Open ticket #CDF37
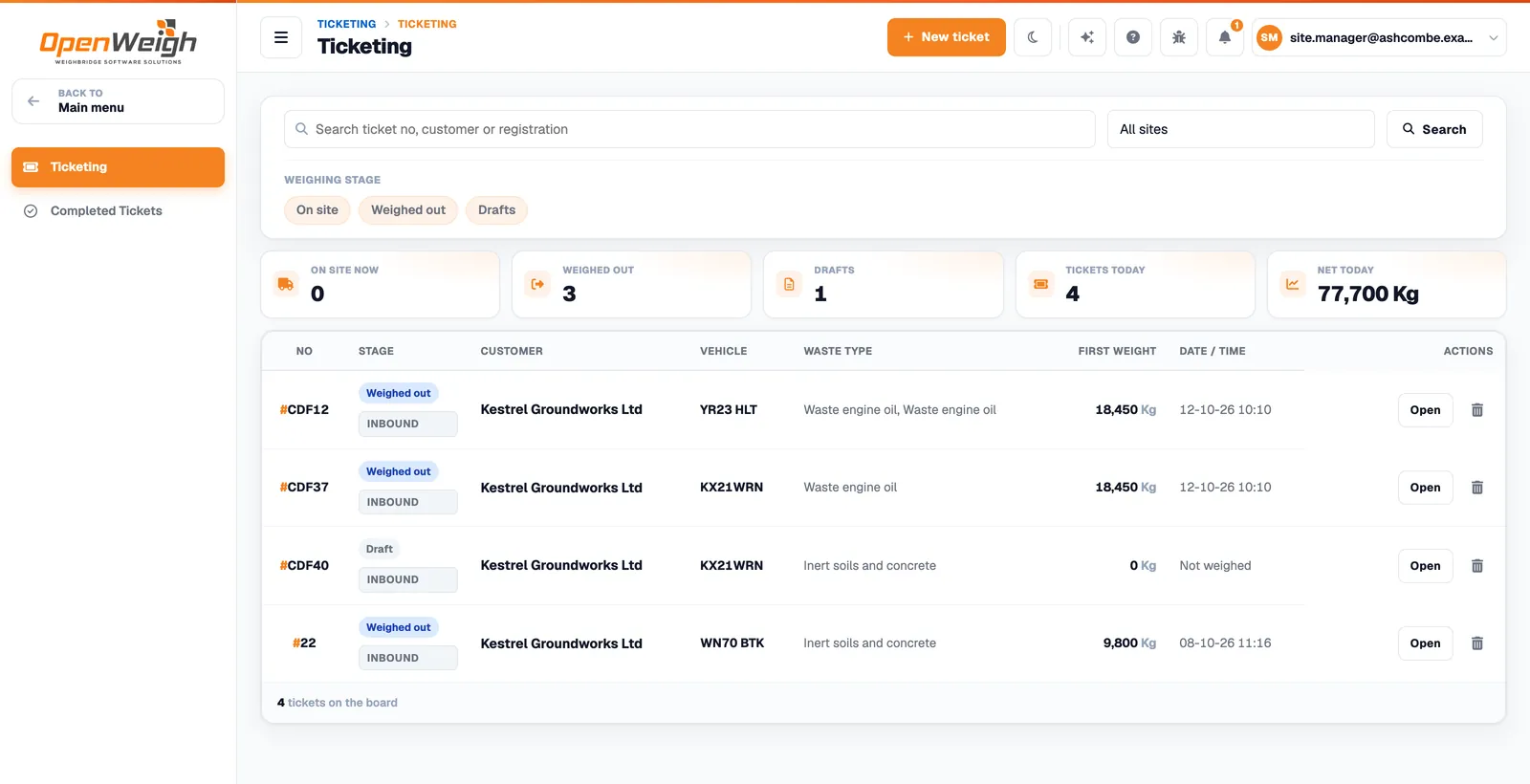 [x=1425, y=488]
